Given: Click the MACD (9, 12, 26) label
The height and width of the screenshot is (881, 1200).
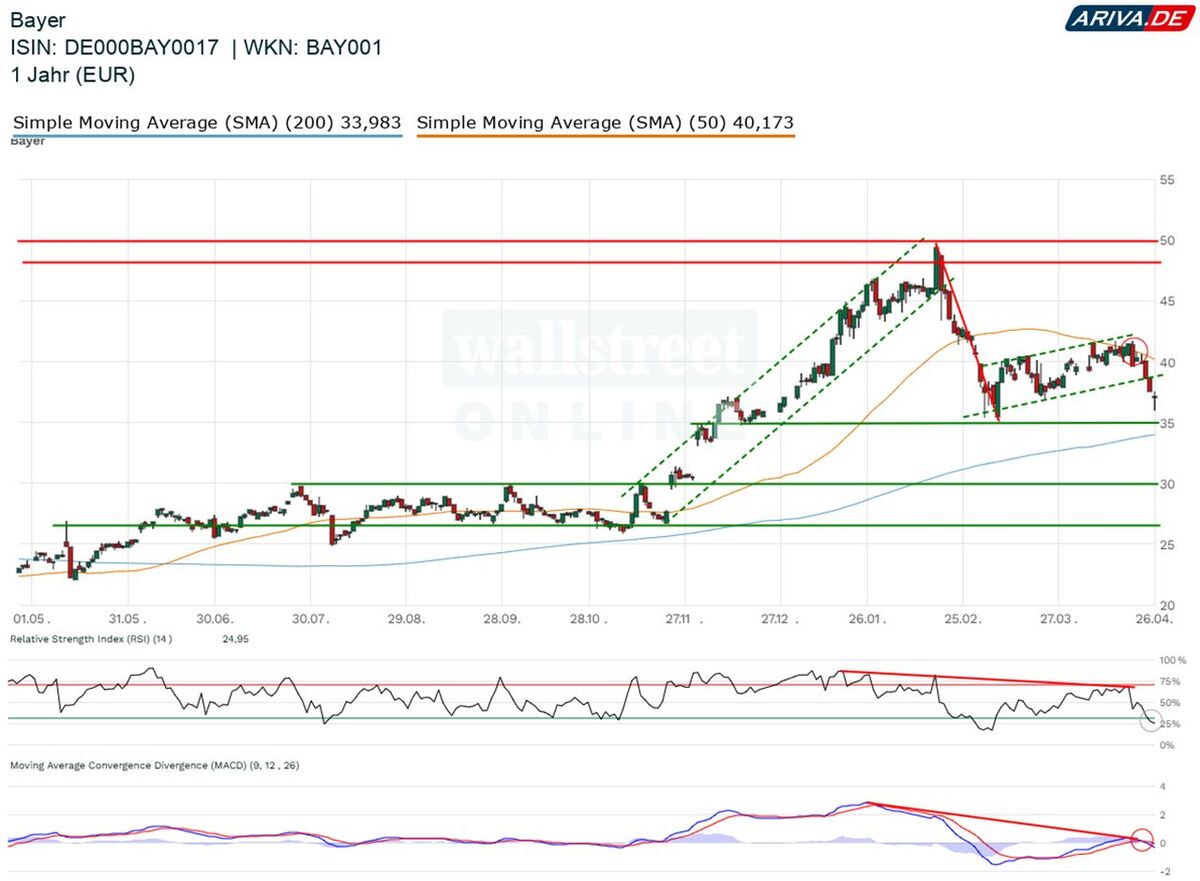Looking at the screenshot, I should tap(154, 765).
